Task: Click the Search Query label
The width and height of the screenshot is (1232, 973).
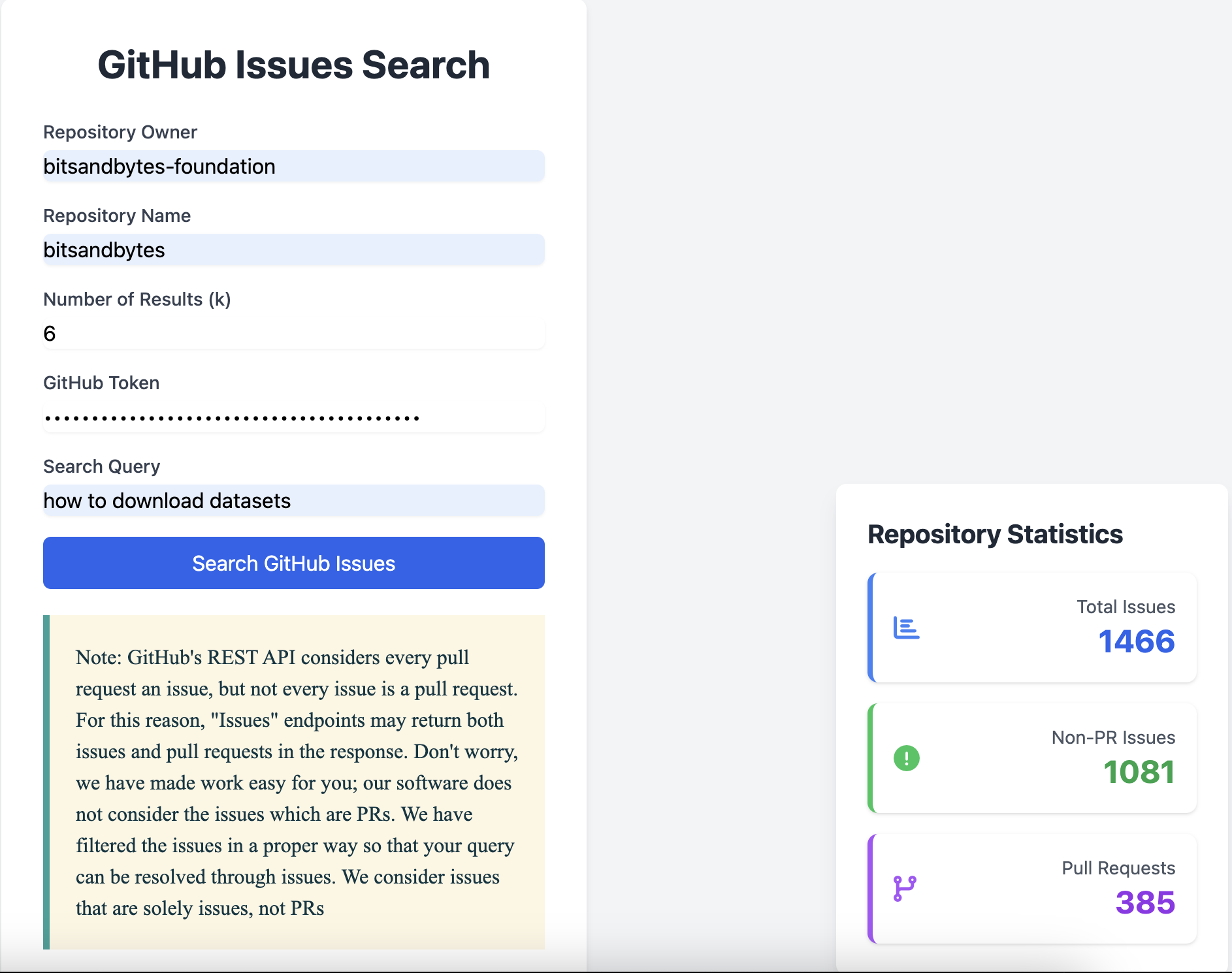Action: click(x=102, y=466)
